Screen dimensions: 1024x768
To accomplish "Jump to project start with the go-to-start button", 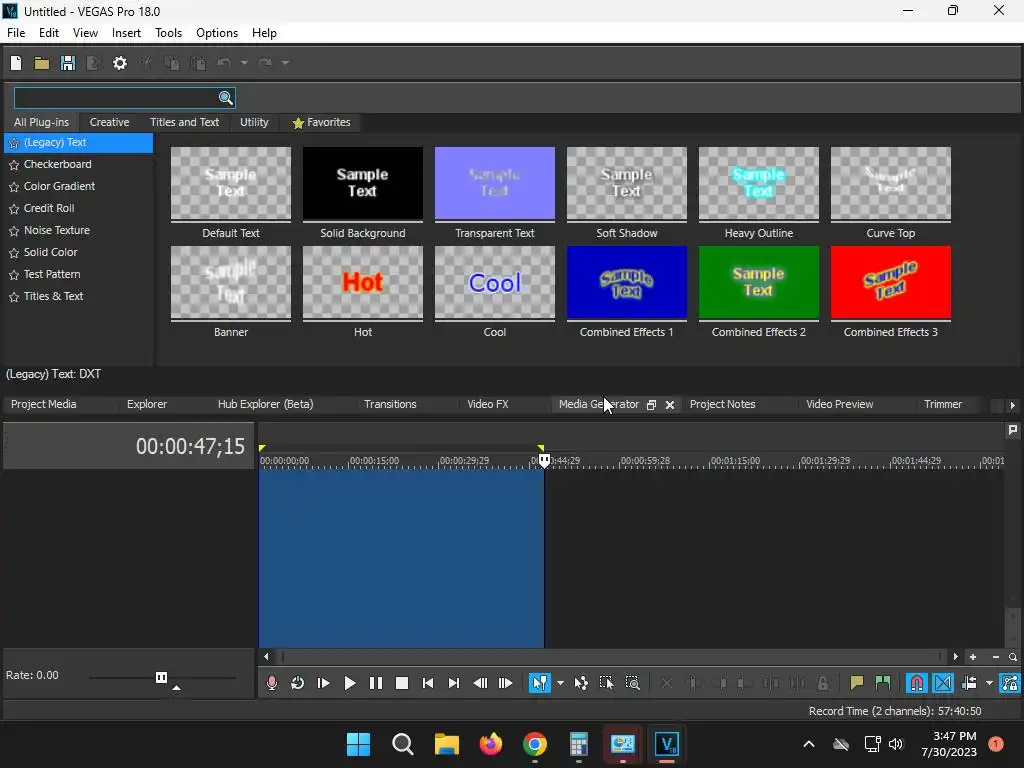I will click(x=428, y=683).
